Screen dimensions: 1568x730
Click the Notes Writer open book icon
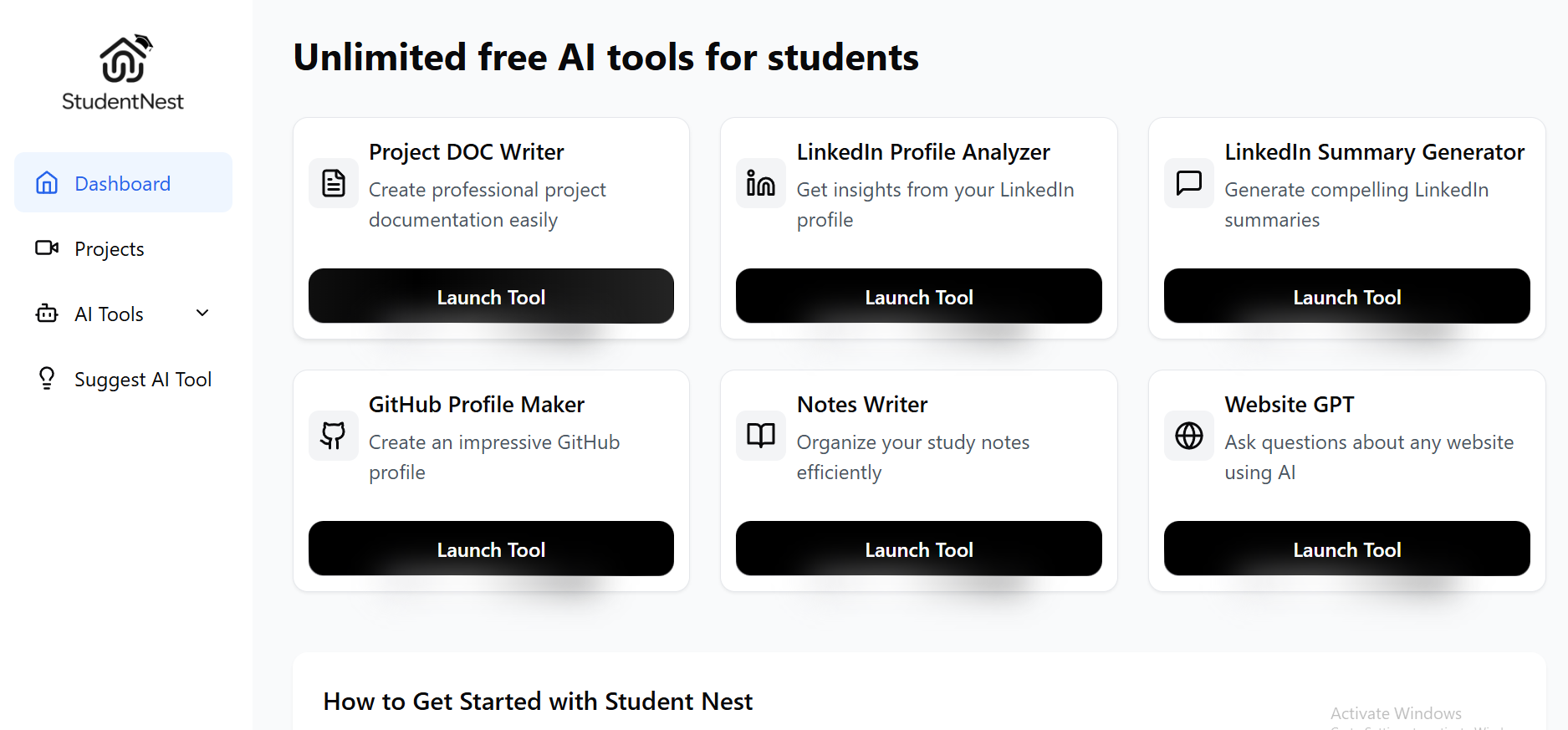click(x=760, y=436)
